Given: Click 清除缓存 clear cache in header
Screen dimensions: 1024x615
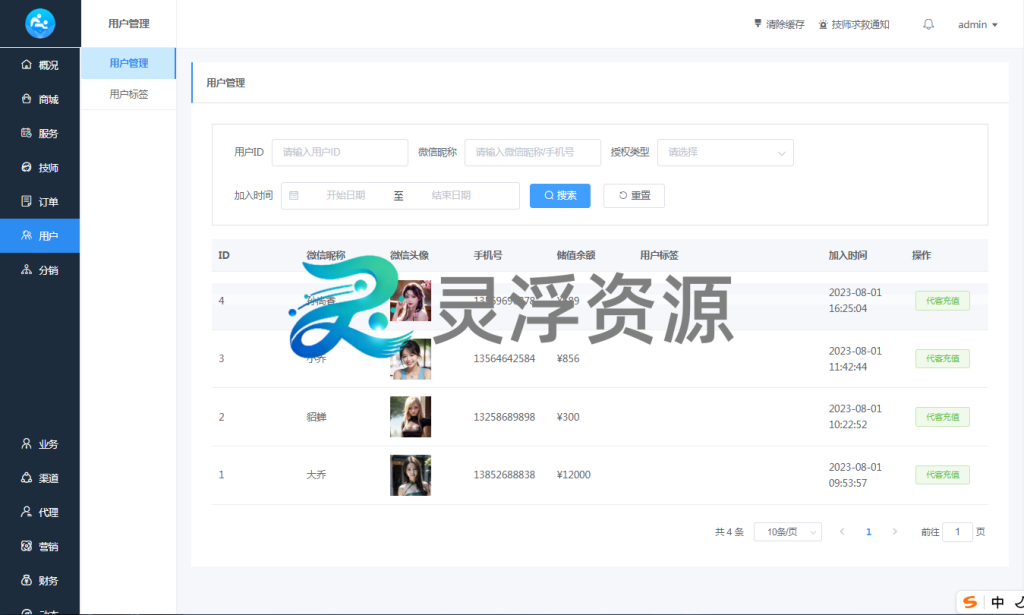Looking at the screenshot, I should coord(779,24).
